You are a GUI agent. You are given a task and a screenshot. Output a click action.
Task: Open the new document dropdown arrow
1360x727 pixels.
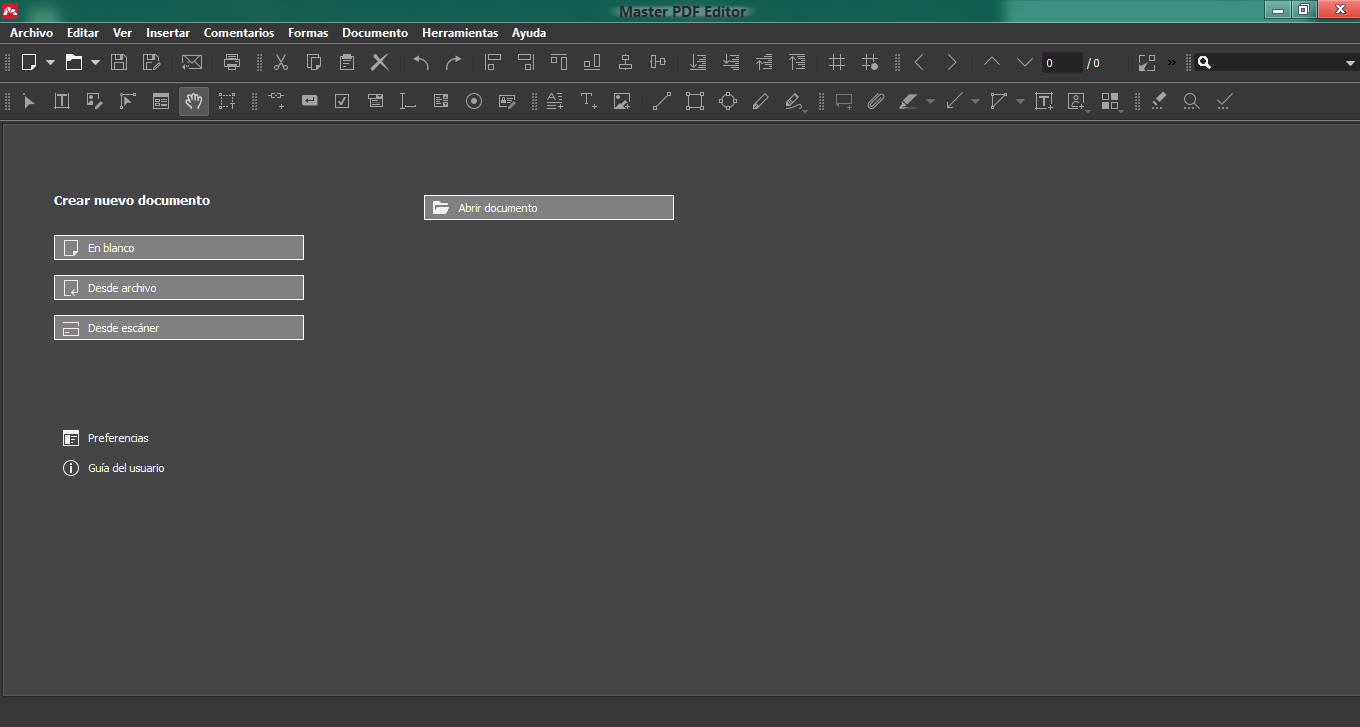[50, 62]
